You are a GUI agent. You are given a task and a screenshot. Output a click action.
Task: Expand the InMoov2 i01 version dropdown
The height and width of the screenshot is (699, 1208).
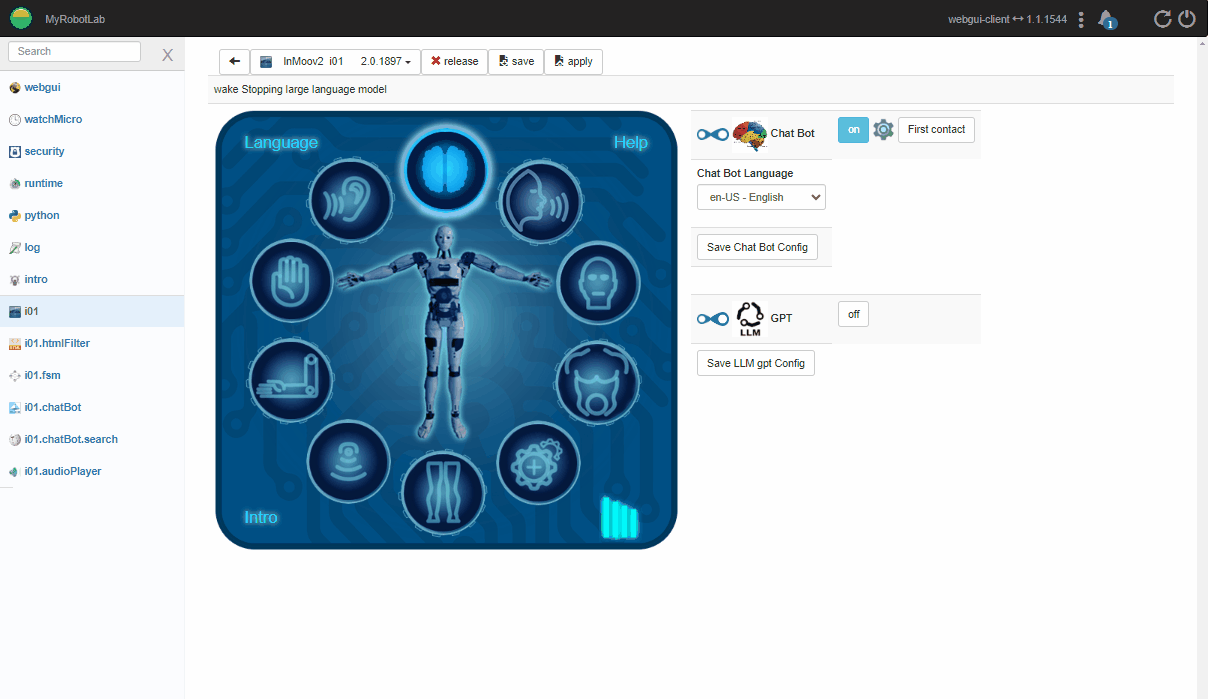(385, 62)
